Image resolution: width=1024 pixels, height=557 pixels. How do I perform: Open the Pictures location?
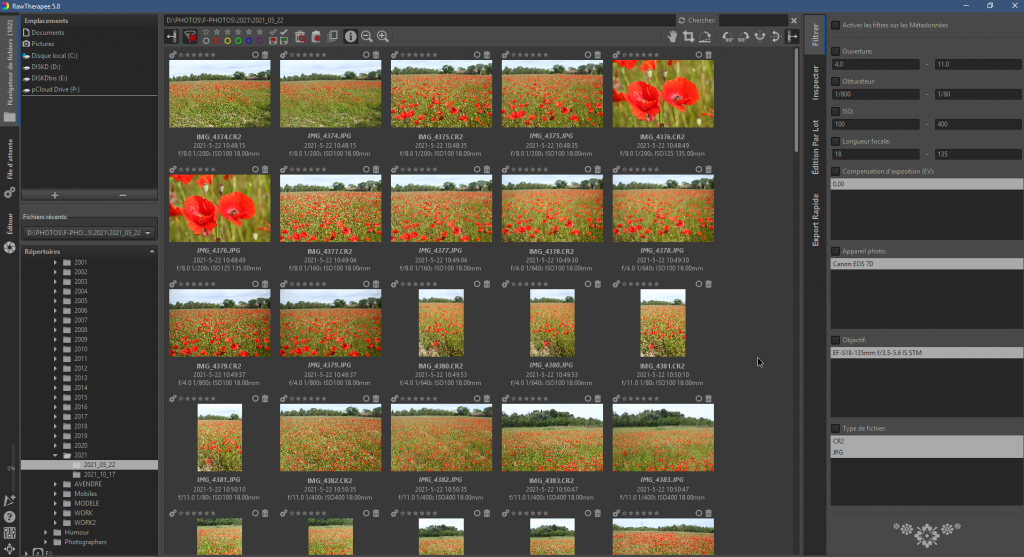(42, 44)
